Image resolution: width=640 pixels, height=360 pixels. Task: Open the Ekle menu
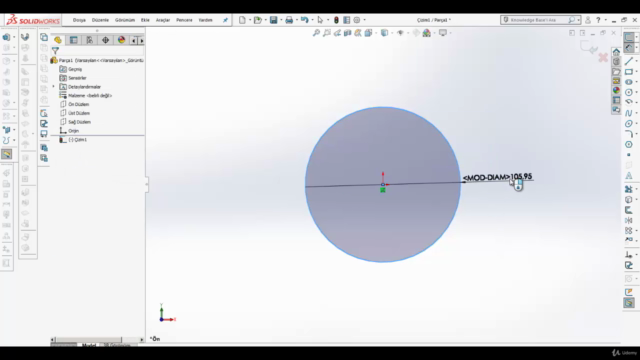coord(145,20)
